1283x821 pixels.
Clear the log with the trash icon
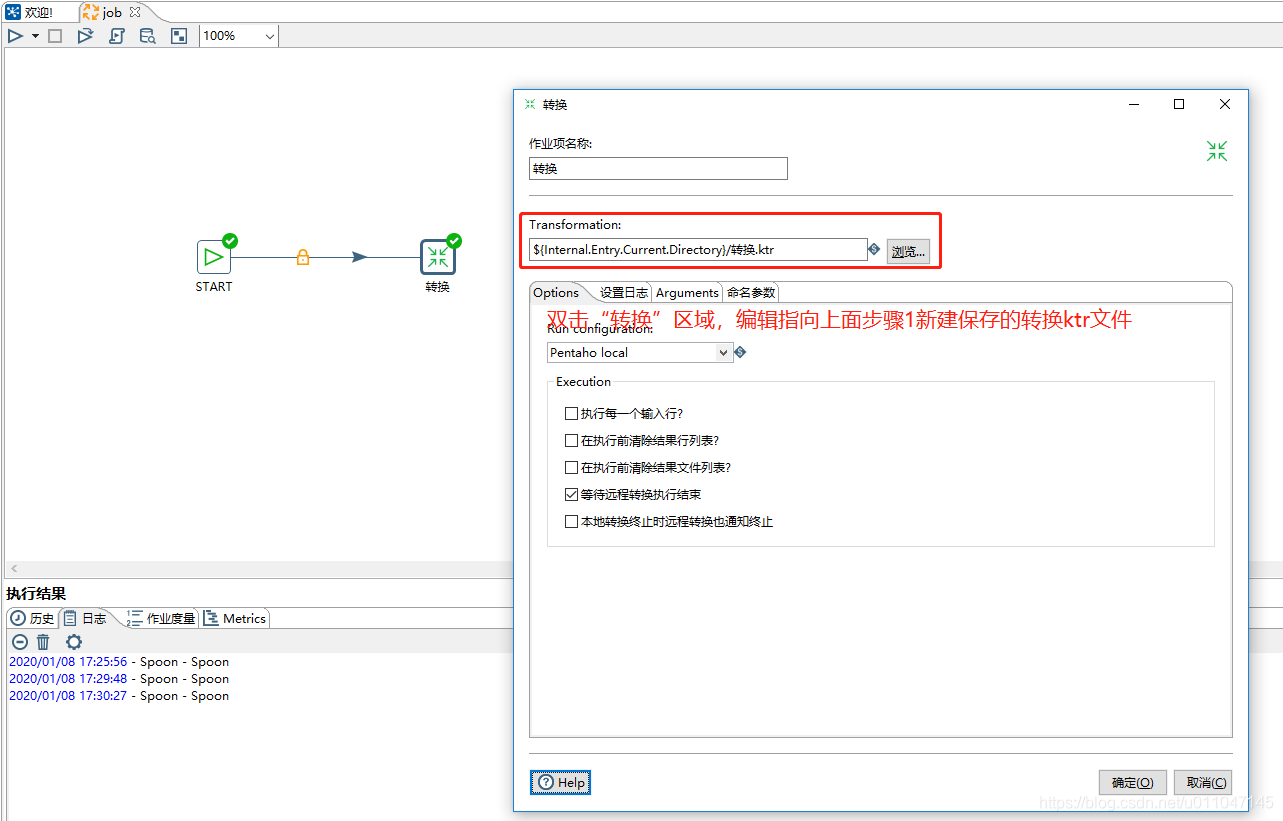coord(43,642)
